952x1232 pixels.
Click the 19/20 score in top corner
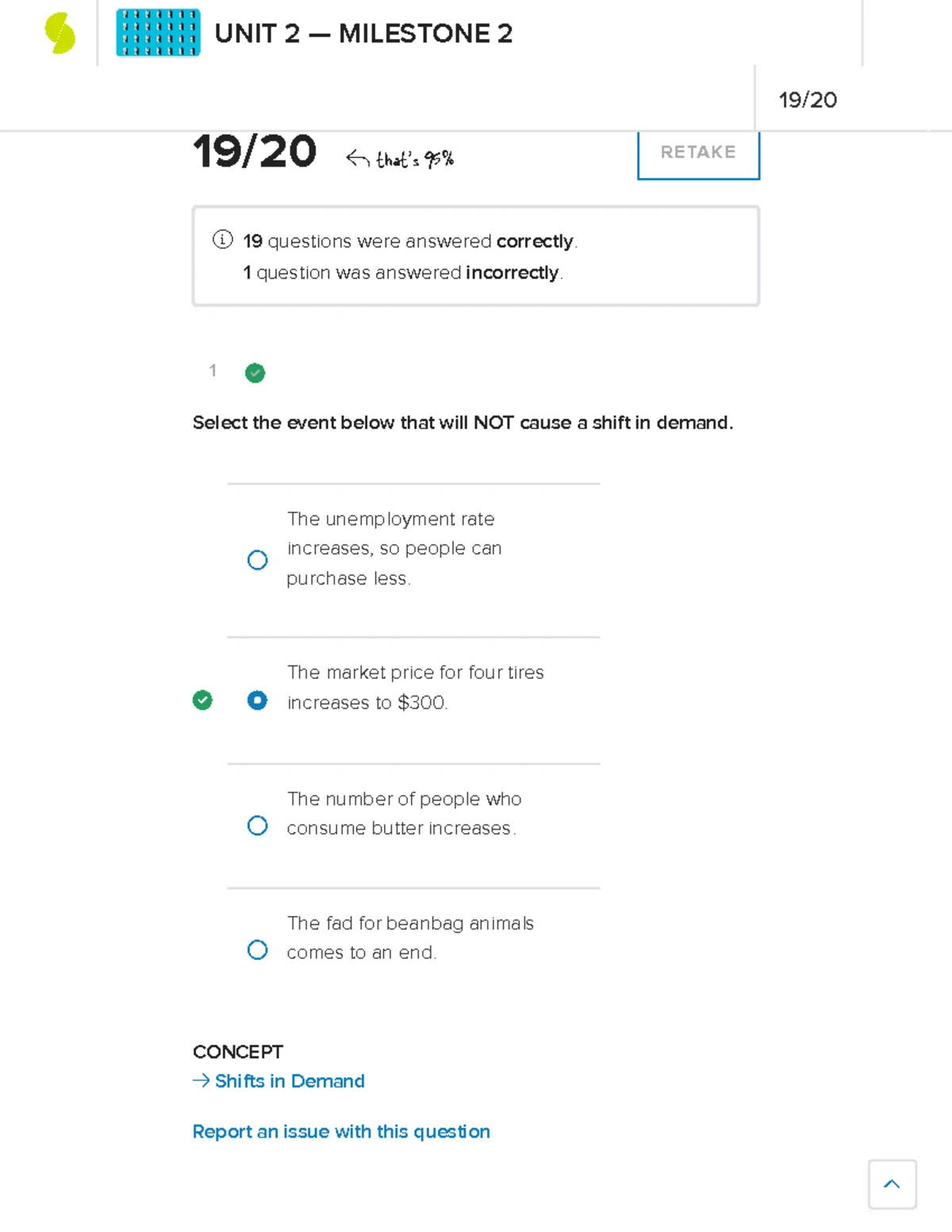(x=810, y=100)
